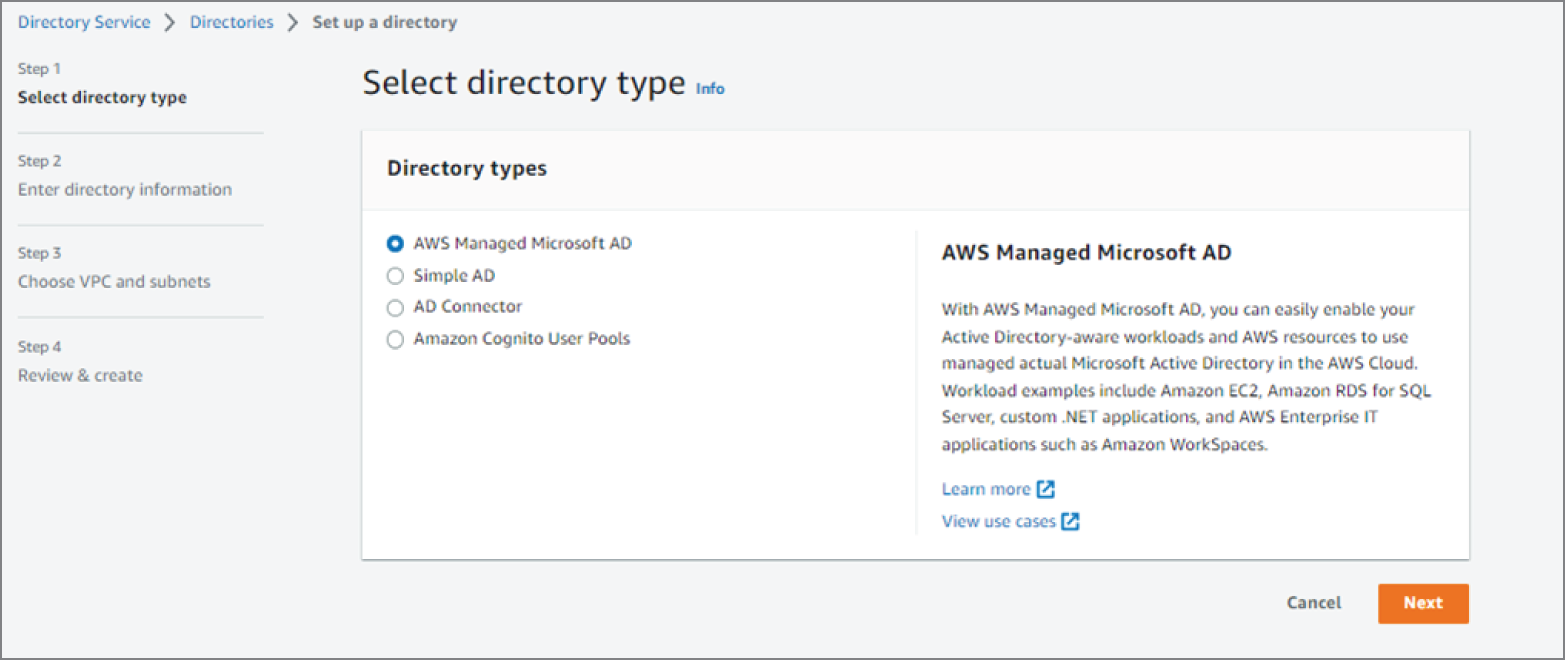The width and height of the screenshot is (1565, 660).
Task: Click the orange Next button
Action: 1423,603
